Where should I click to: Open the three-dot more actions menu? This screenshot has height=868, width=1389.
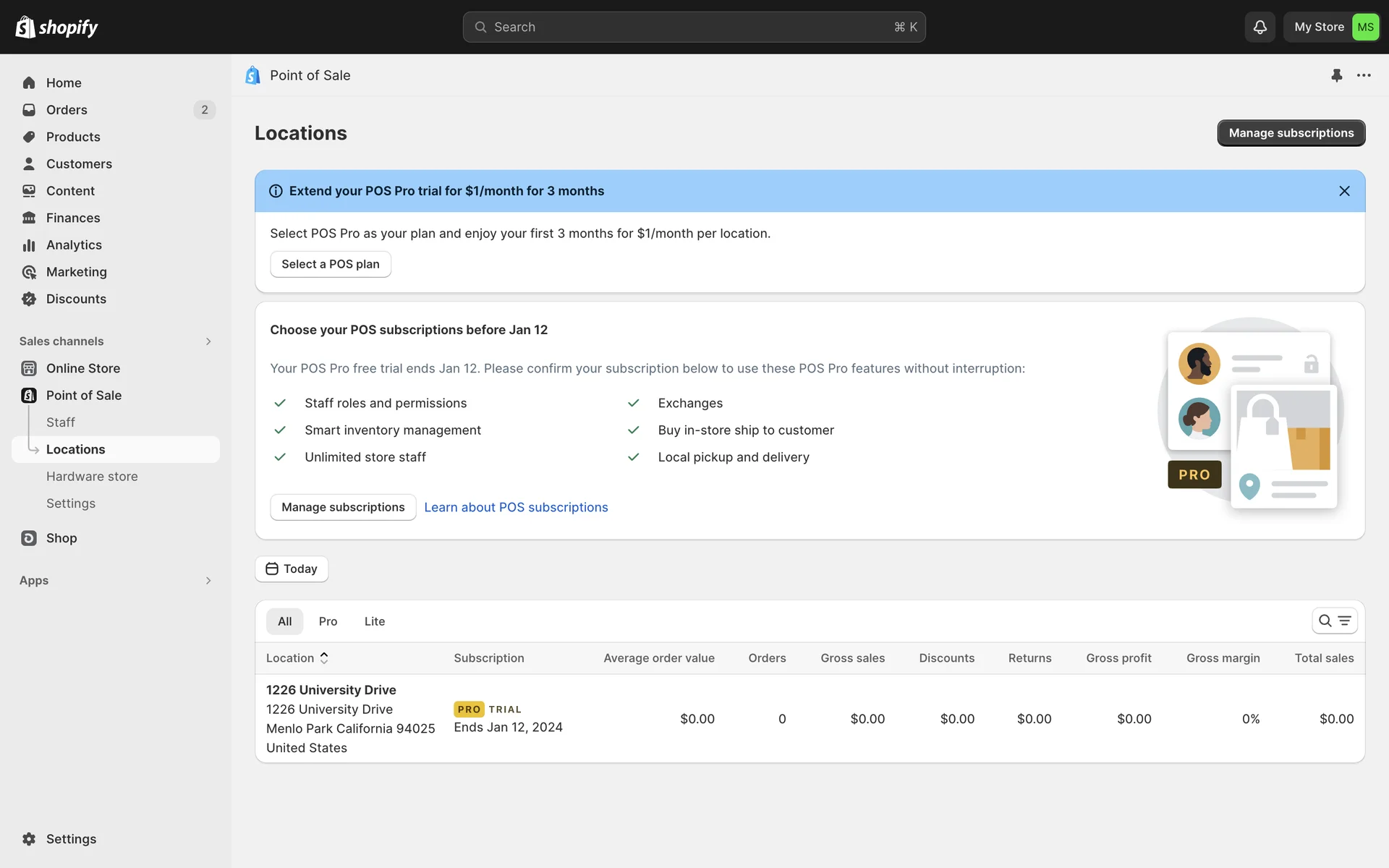(1364, 75)
